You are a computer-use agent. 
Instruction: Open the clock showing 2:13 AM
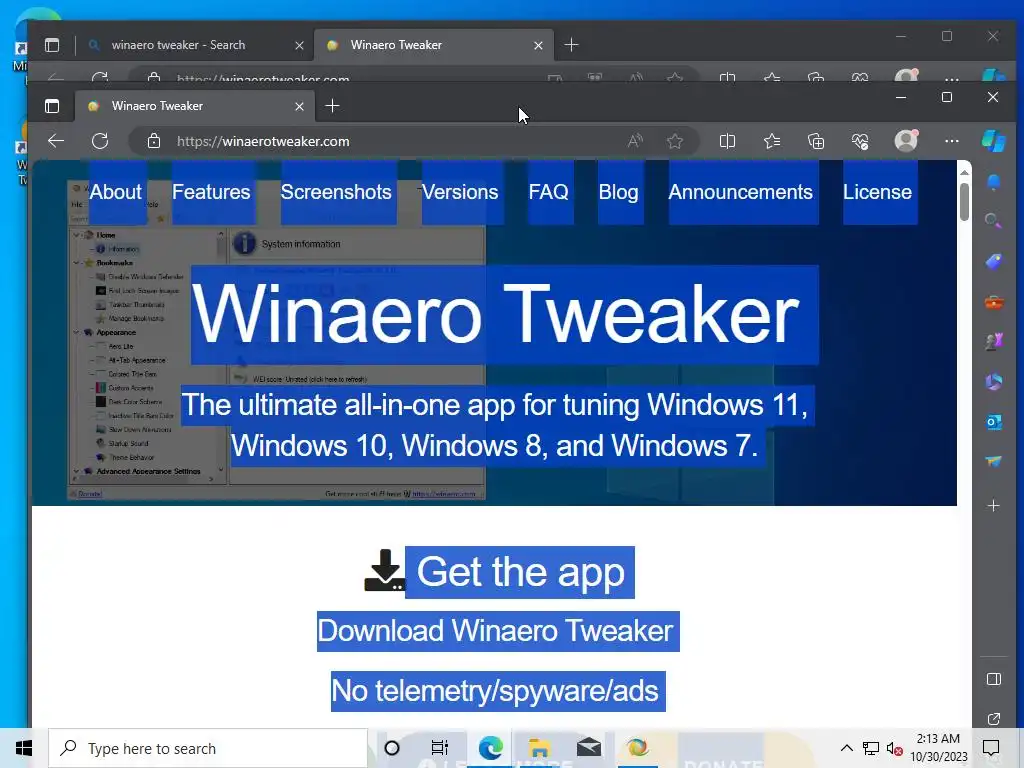(939, 748)
